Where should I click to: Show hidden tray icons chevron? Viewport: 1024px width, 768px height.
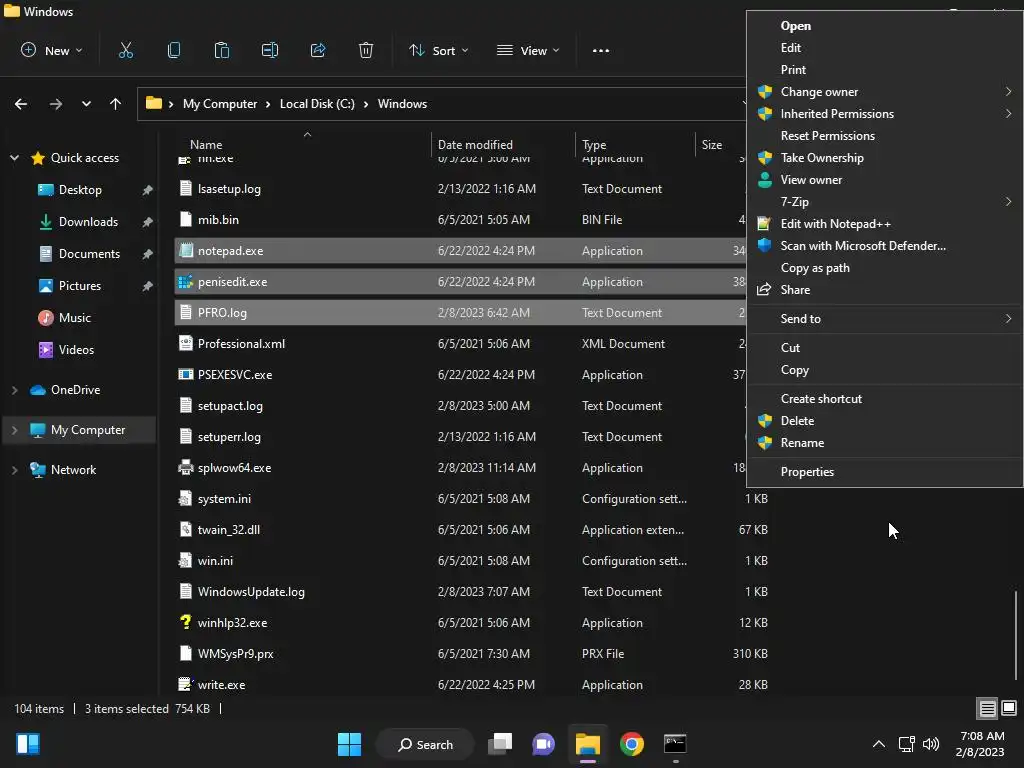coord(879,744)
